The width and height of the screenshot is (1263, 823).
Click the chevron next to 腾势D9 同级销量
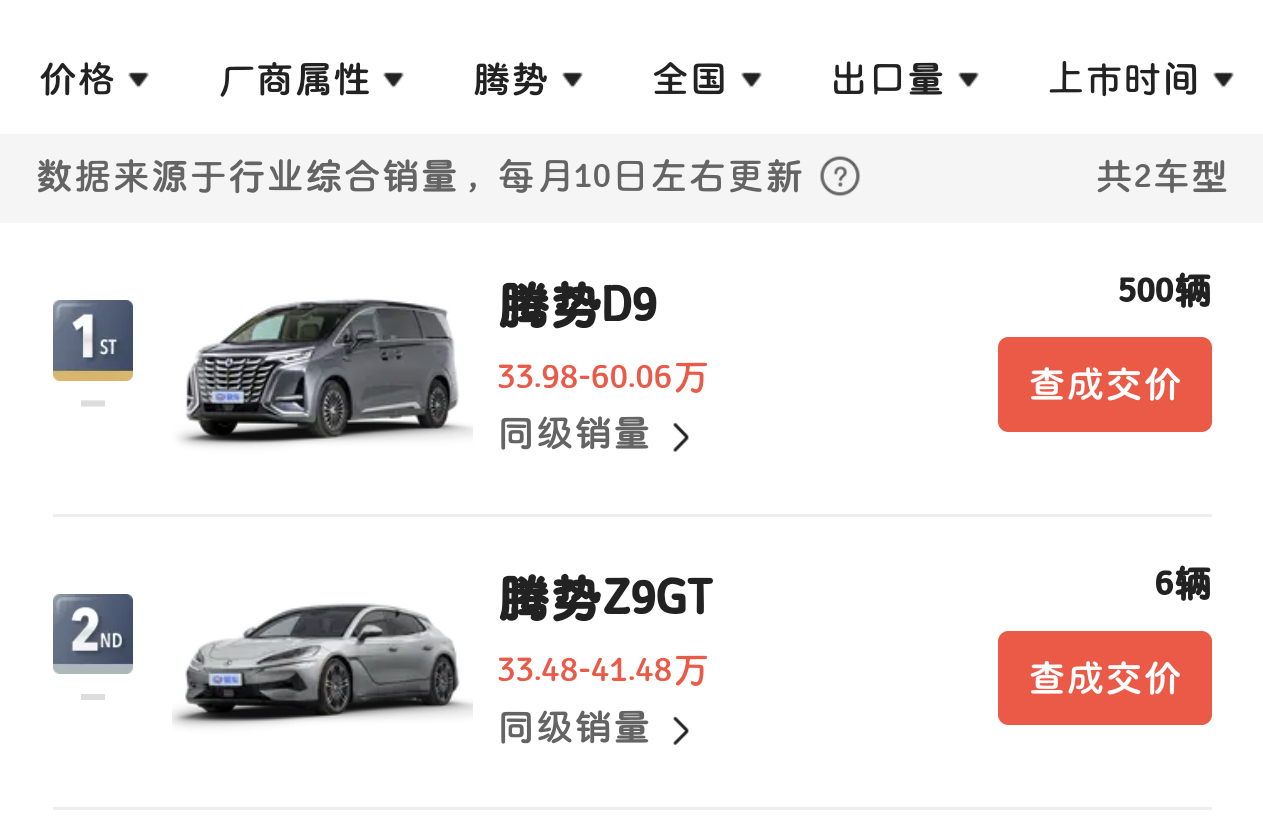683,435
